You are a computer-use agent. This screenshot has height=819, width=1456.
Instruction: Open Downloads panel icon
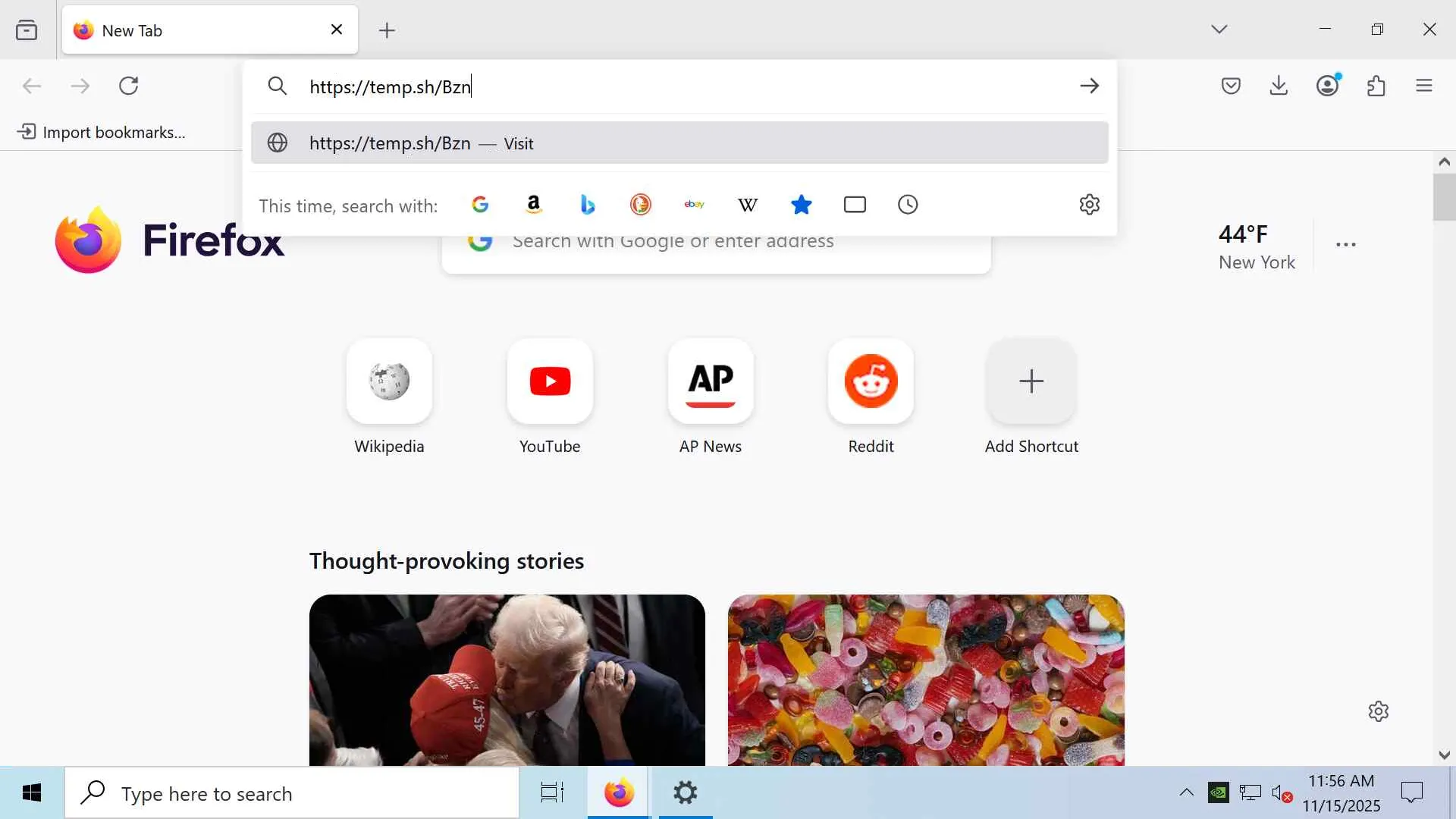[x=1279, y=86]
